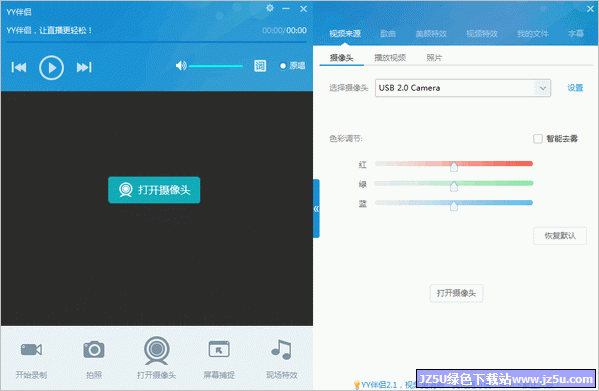
Task: Click the teal 打开摄像头 button in the preview
Action: tap(154, 190)
